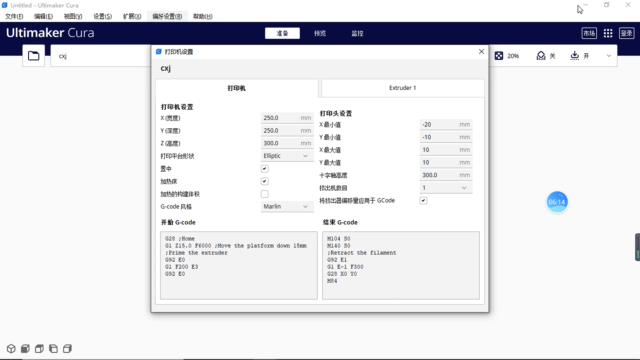Screen dimensions: 640x360
Task: Toggle the heated bed checkbox
Action: 264,181
